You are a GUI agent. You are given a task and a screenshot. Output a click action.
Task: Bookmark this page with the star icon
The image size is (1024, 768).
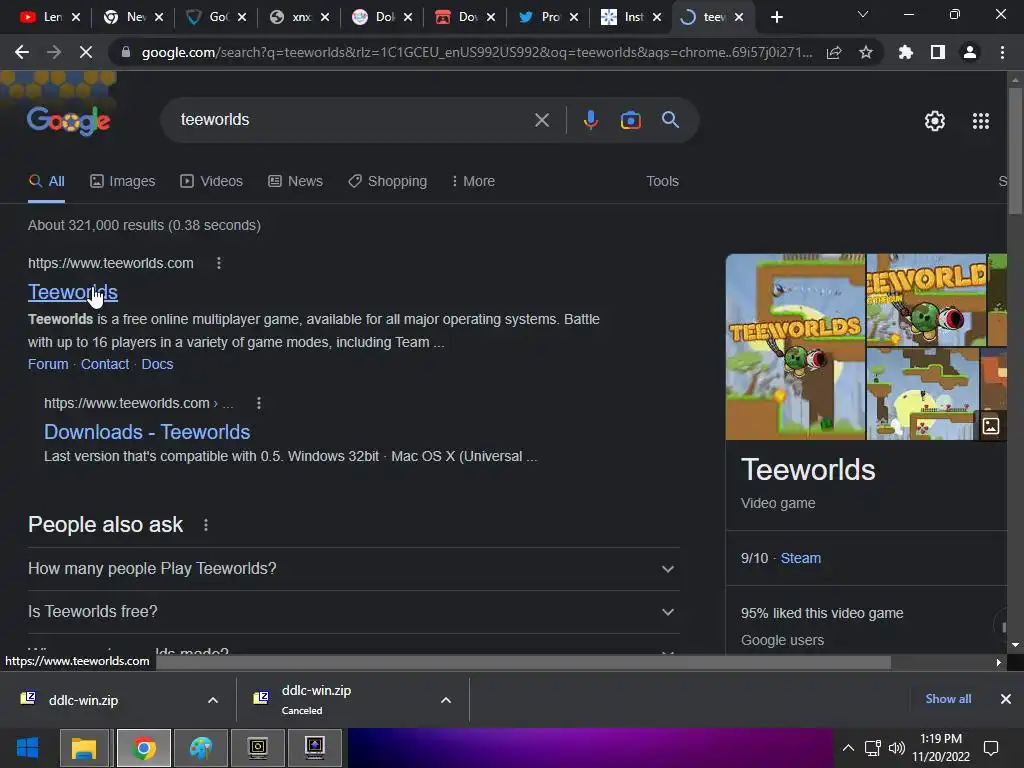[x=866, y=52]
